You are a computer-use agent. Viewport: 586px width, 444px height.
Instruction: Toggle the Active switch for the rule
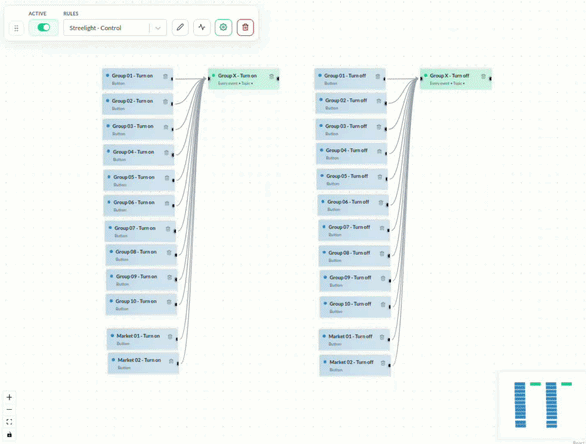click(44, 27)
